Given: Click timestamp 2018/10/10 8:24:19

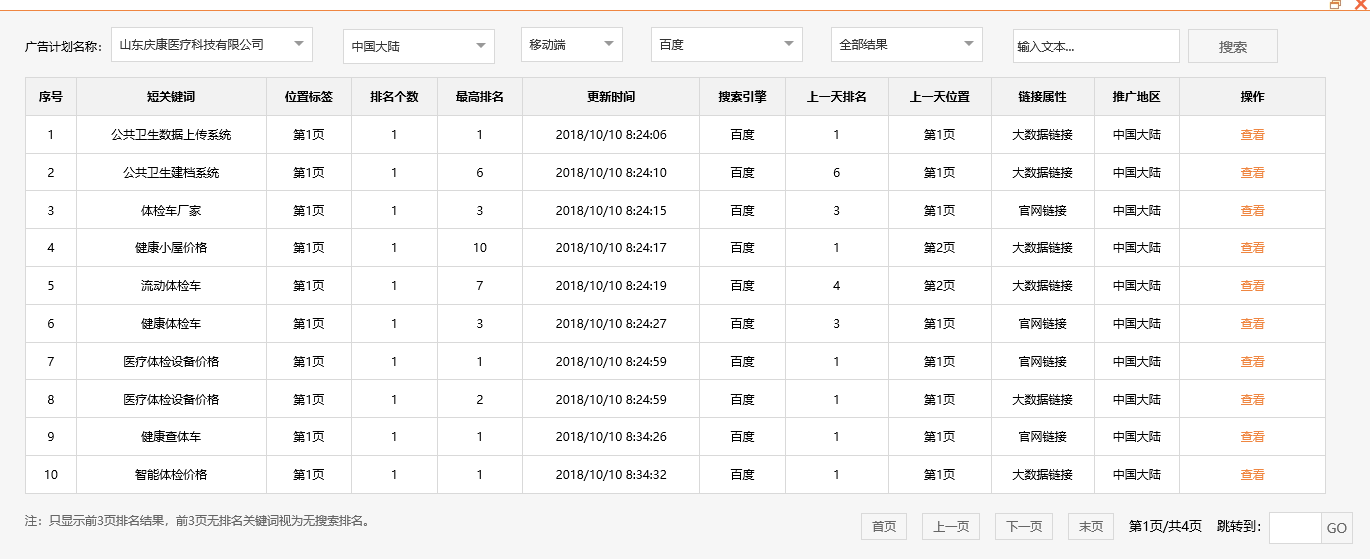Looking at the screenshot, I should click(611, 286).
